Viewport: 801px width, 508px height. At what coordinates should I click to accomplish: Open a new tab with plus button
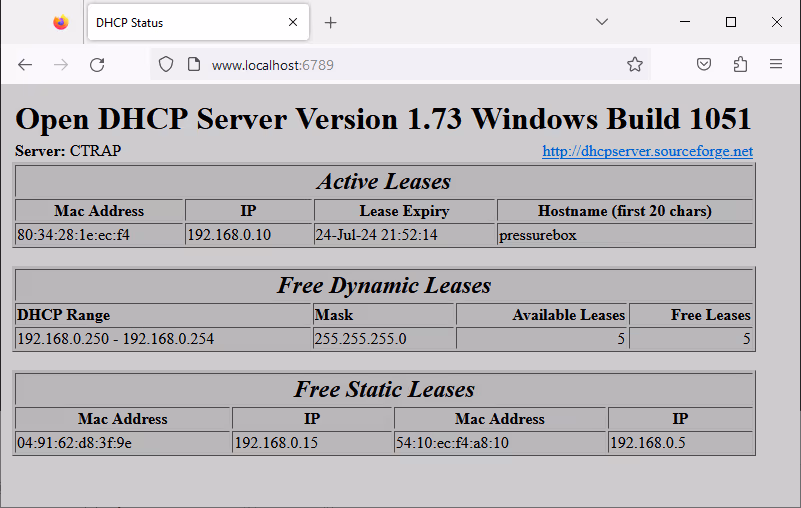pyautogui.click(x=331, y=22)
